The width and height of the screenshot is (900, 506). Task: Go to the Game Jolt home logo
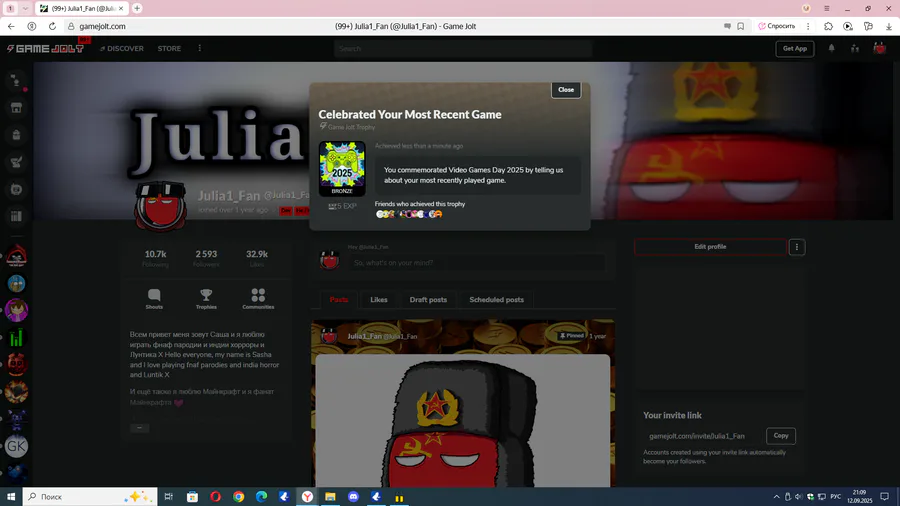point(45,49)
